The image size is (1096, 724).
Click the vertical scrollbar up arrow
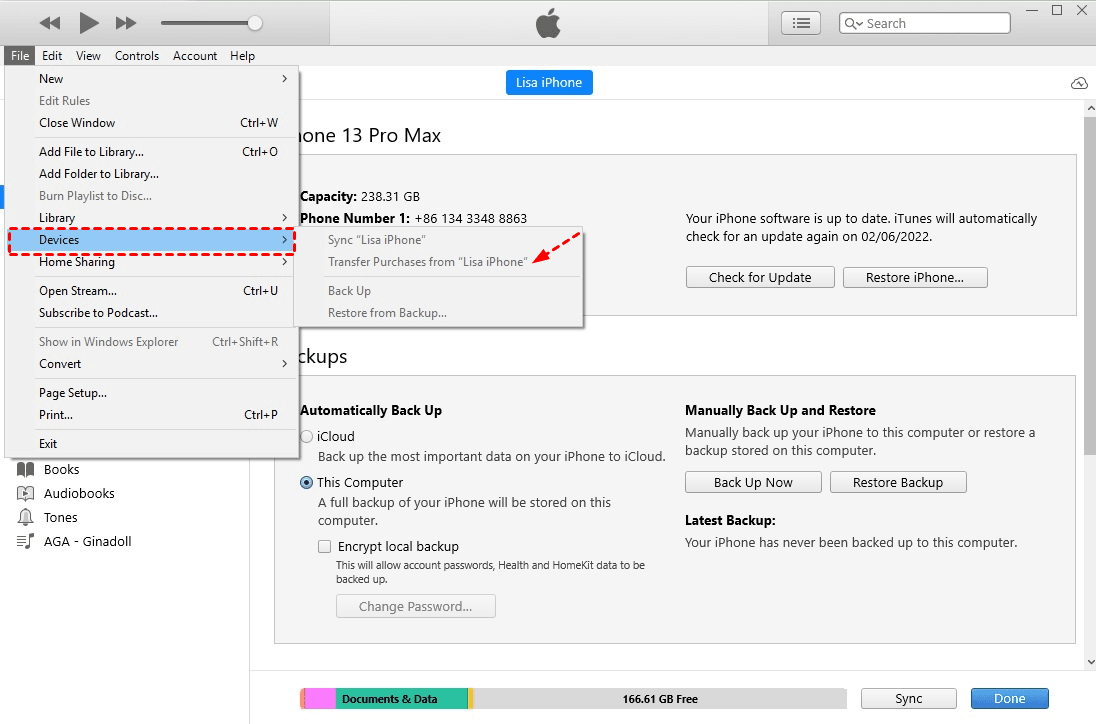click(x=1090, y=109)
